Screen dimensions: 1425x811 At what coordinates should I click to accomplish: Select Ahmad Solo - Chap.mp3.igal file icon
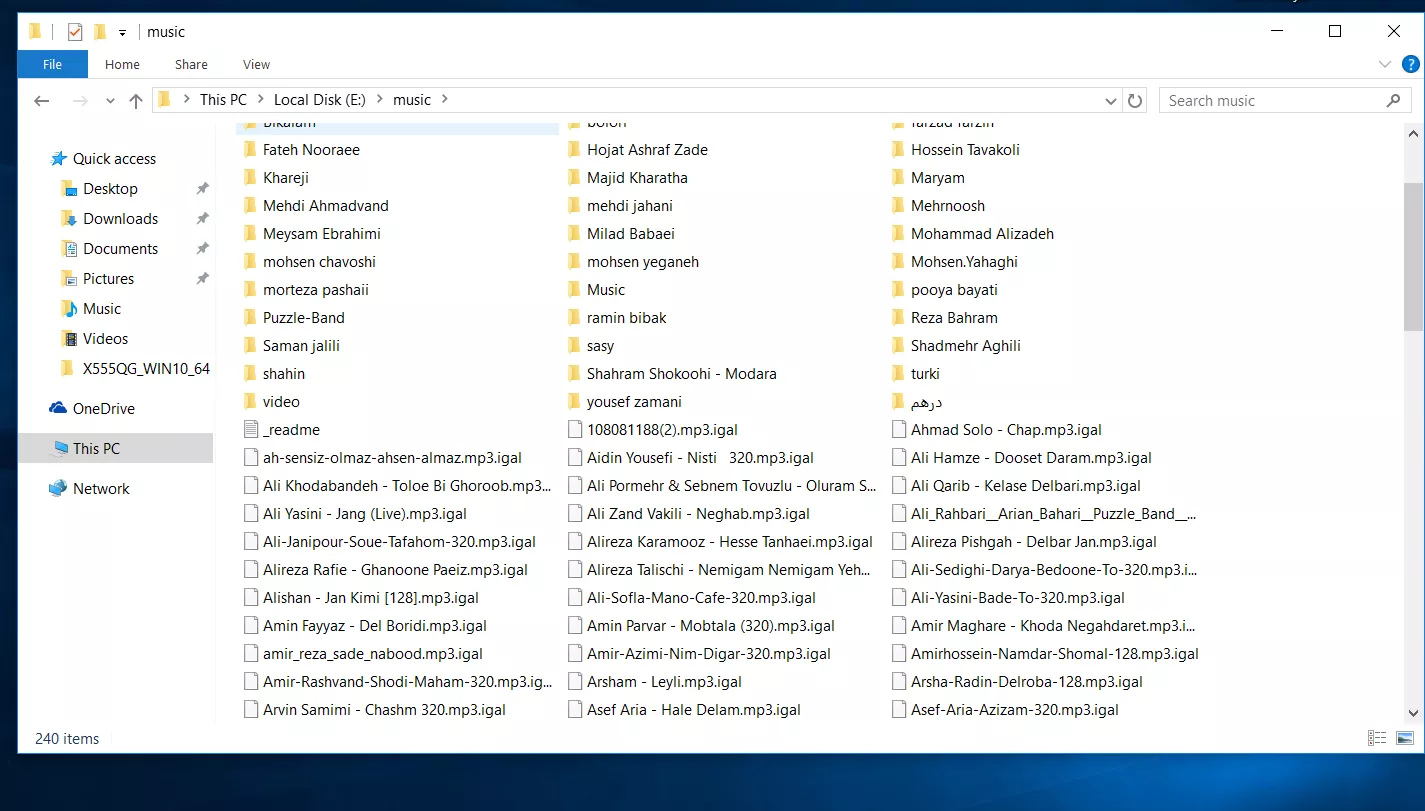[x=898, y=429]
